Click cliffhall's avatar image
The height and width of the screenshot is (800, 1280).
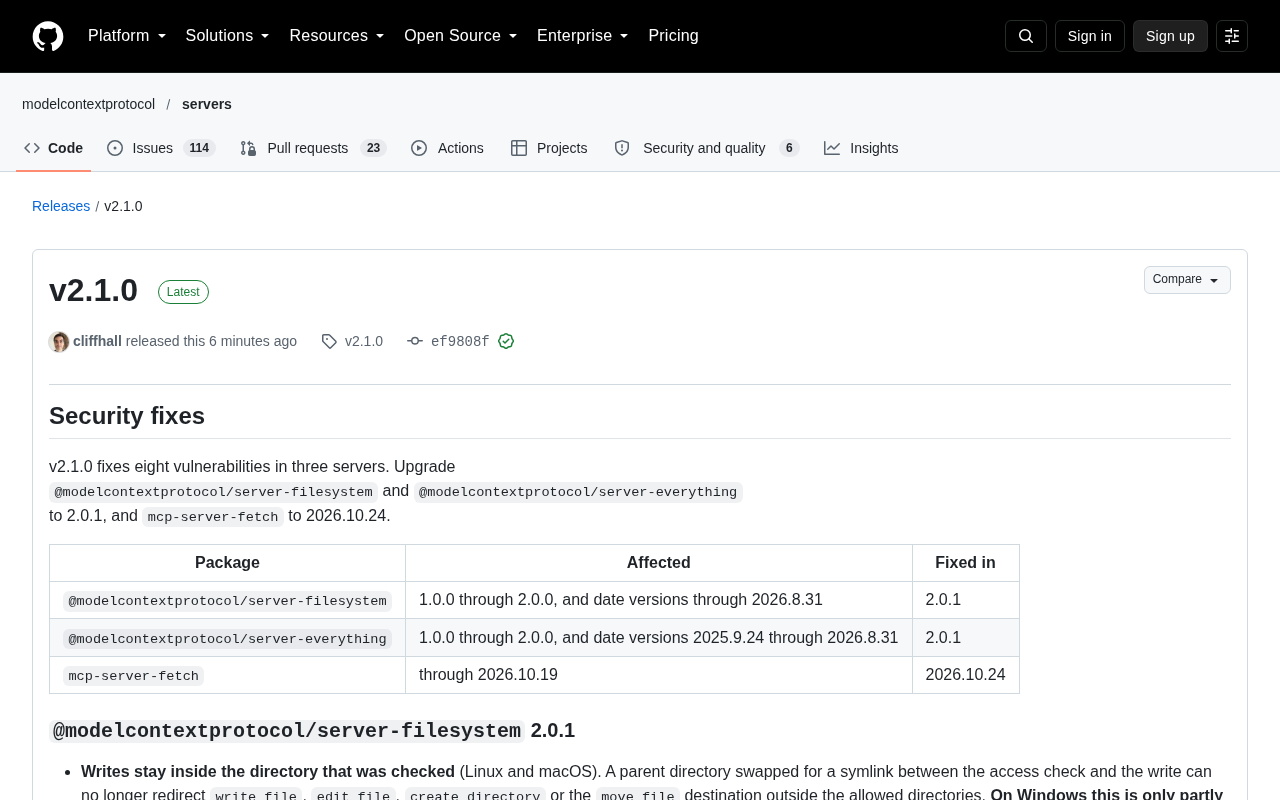click(x=59, y=342)
